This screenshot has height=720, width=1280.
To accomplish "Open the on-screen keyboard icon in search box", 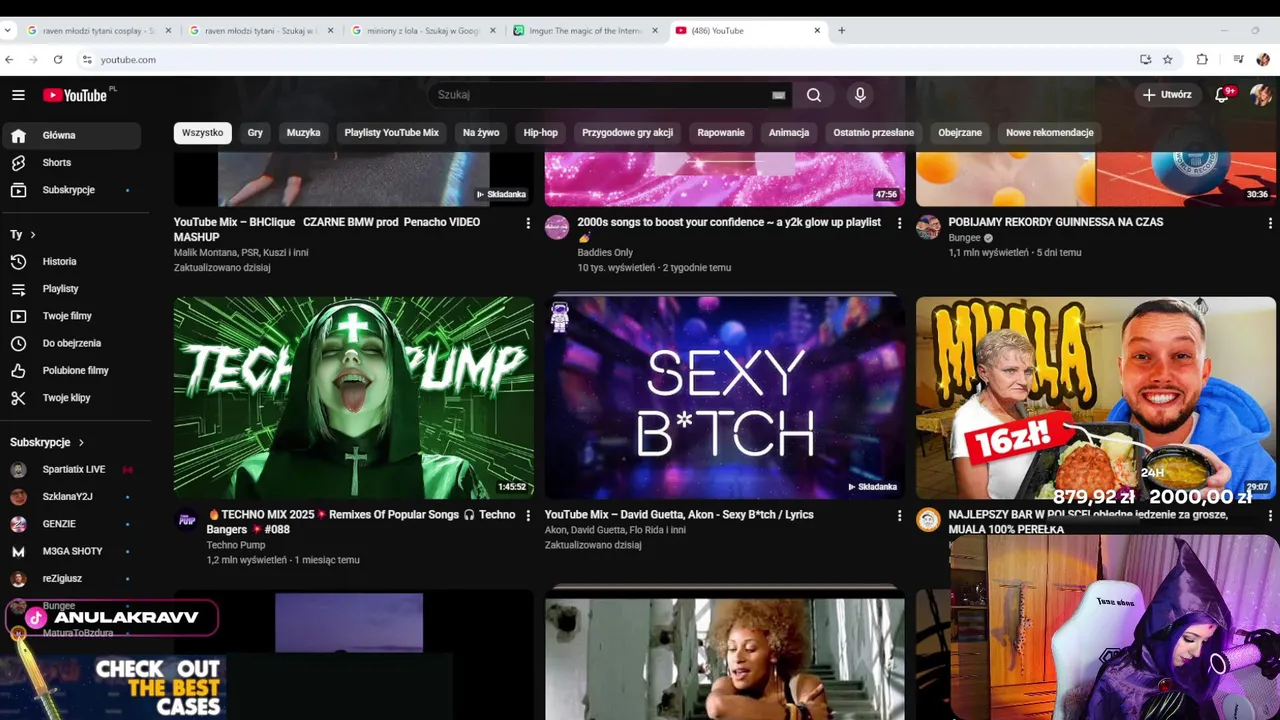I will click(x=778, y=95).
